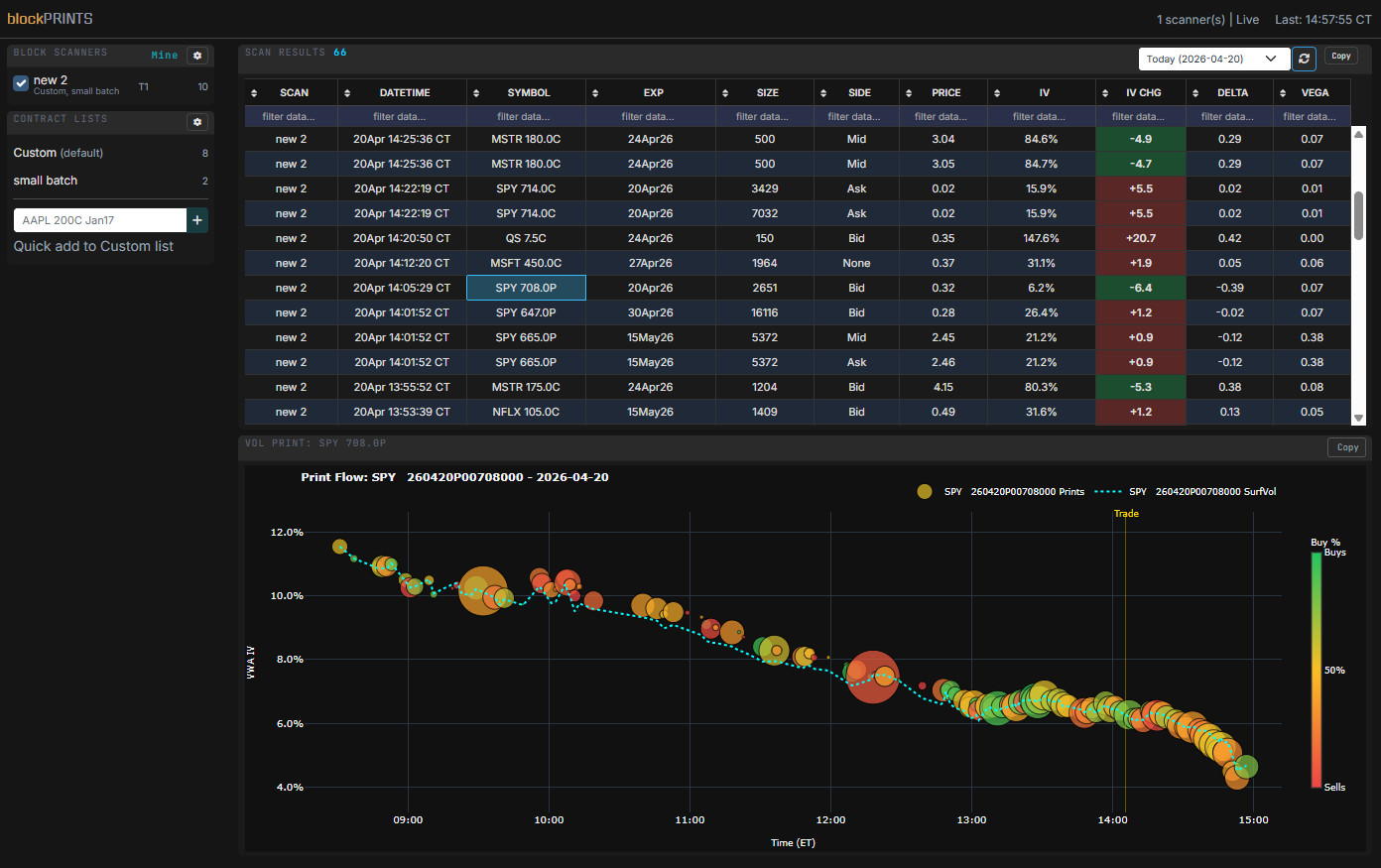Image resolution: width=1381 pixels, height=868 pixels.
Task: Click sort arrows in DATETIME column header
Action: click(x=347, y=93)
